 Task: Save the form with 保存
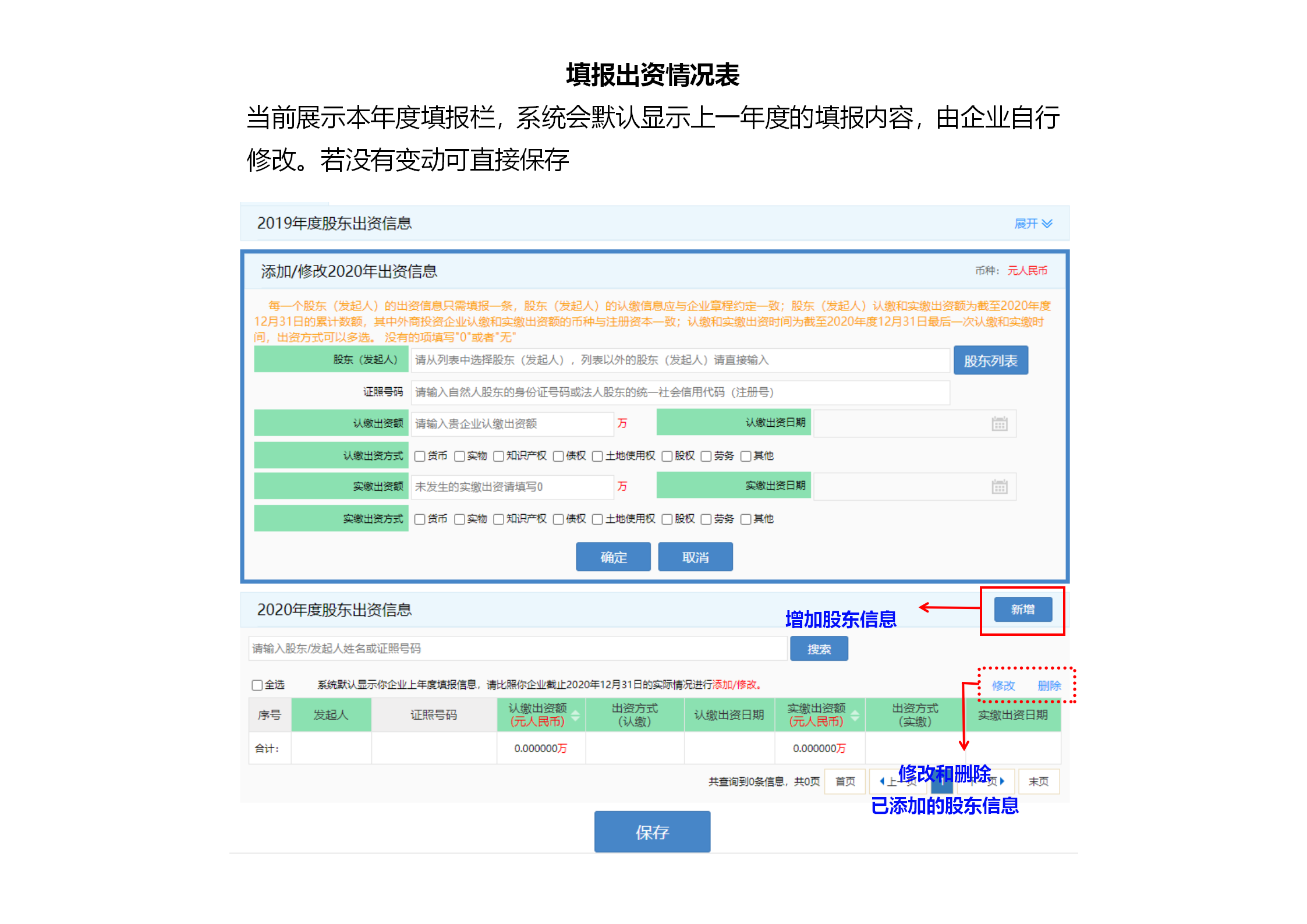652,832
